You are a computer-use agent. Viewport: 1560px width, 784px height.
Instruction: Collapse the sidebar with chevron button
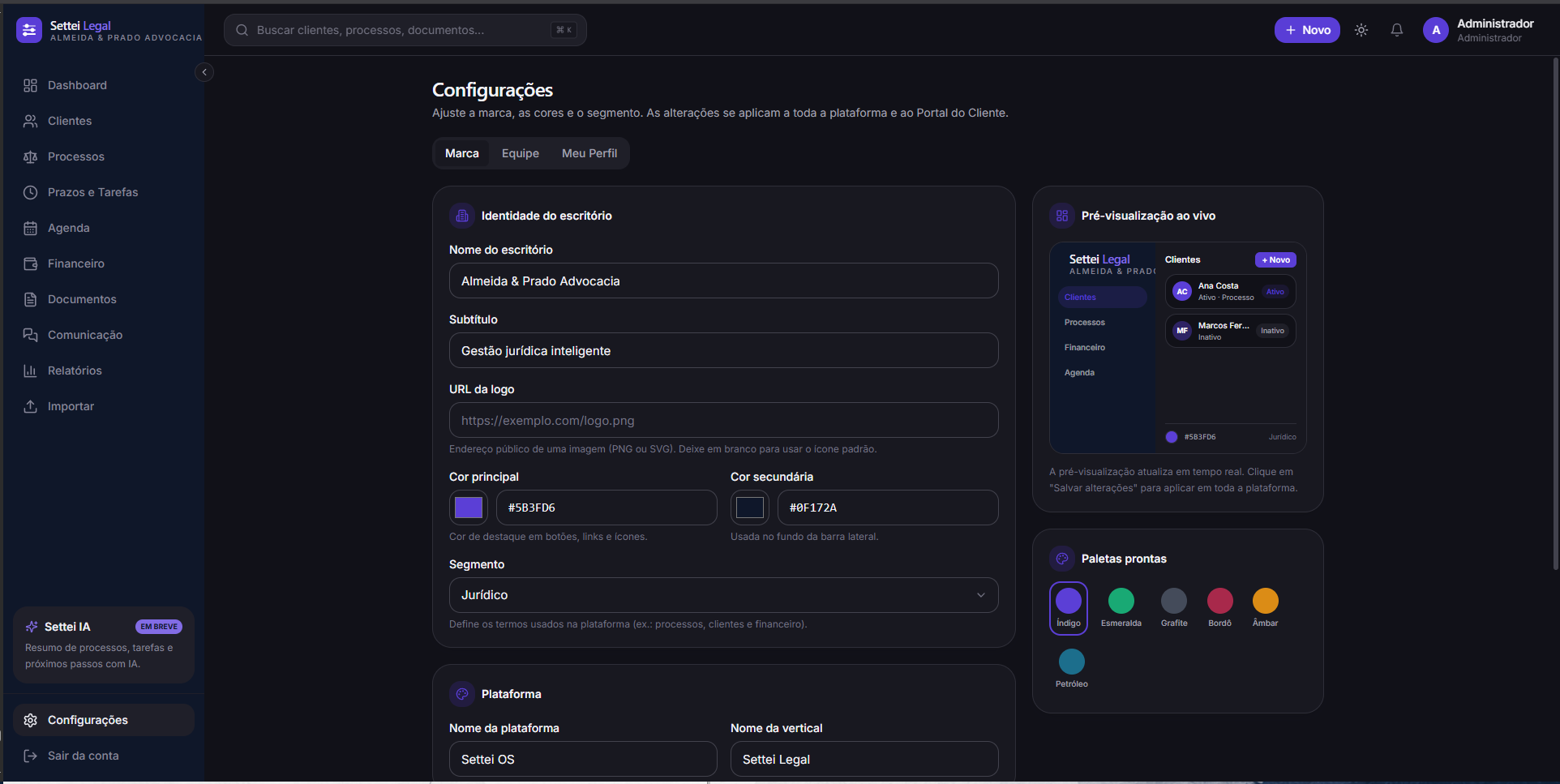[x=204, y=72]
